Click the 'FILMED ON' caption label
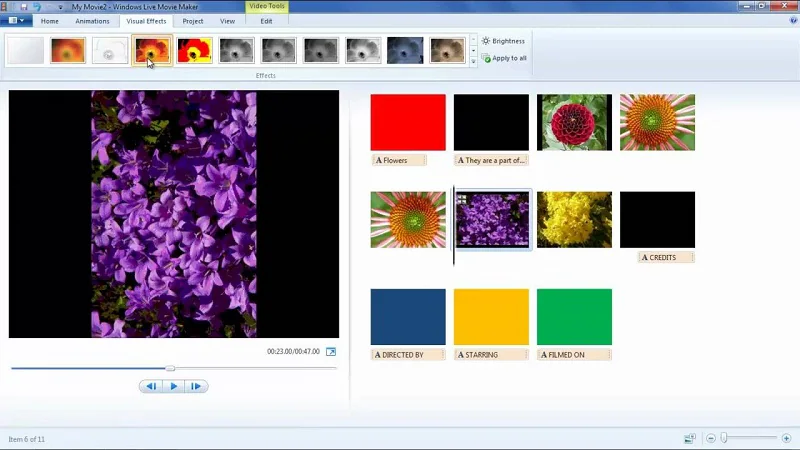Screen dimensions: 800x450 (x=574, y=355)
